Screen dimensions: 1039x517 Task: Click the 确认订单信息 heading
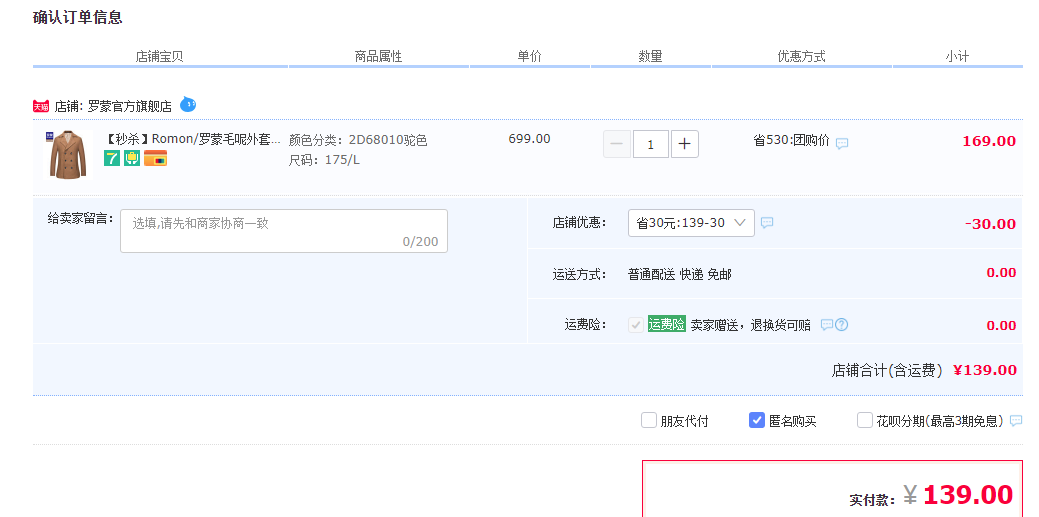pos(78,17)
